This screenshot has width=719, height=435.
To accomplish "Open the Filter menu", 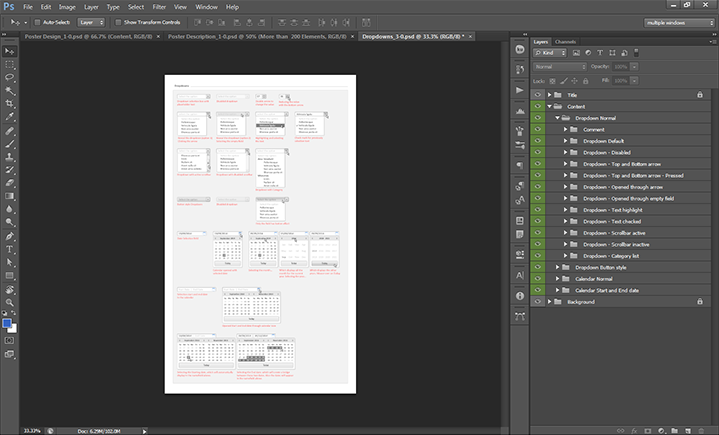I will [159, 6].
